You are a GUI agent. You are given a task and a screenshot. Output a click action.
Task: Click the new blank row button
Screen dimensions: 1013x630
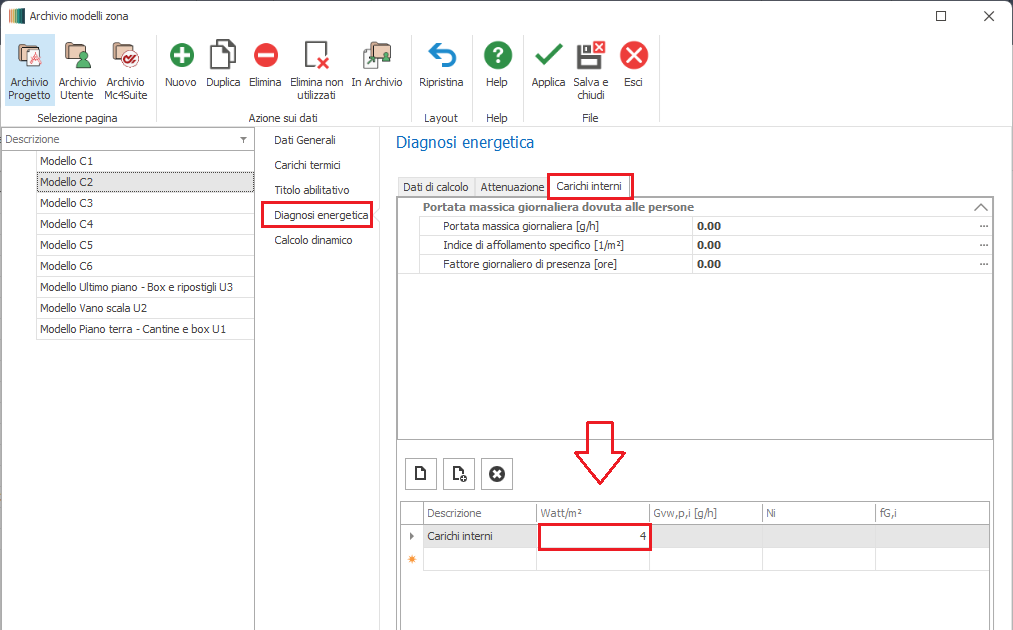click(x=421, y=474)
